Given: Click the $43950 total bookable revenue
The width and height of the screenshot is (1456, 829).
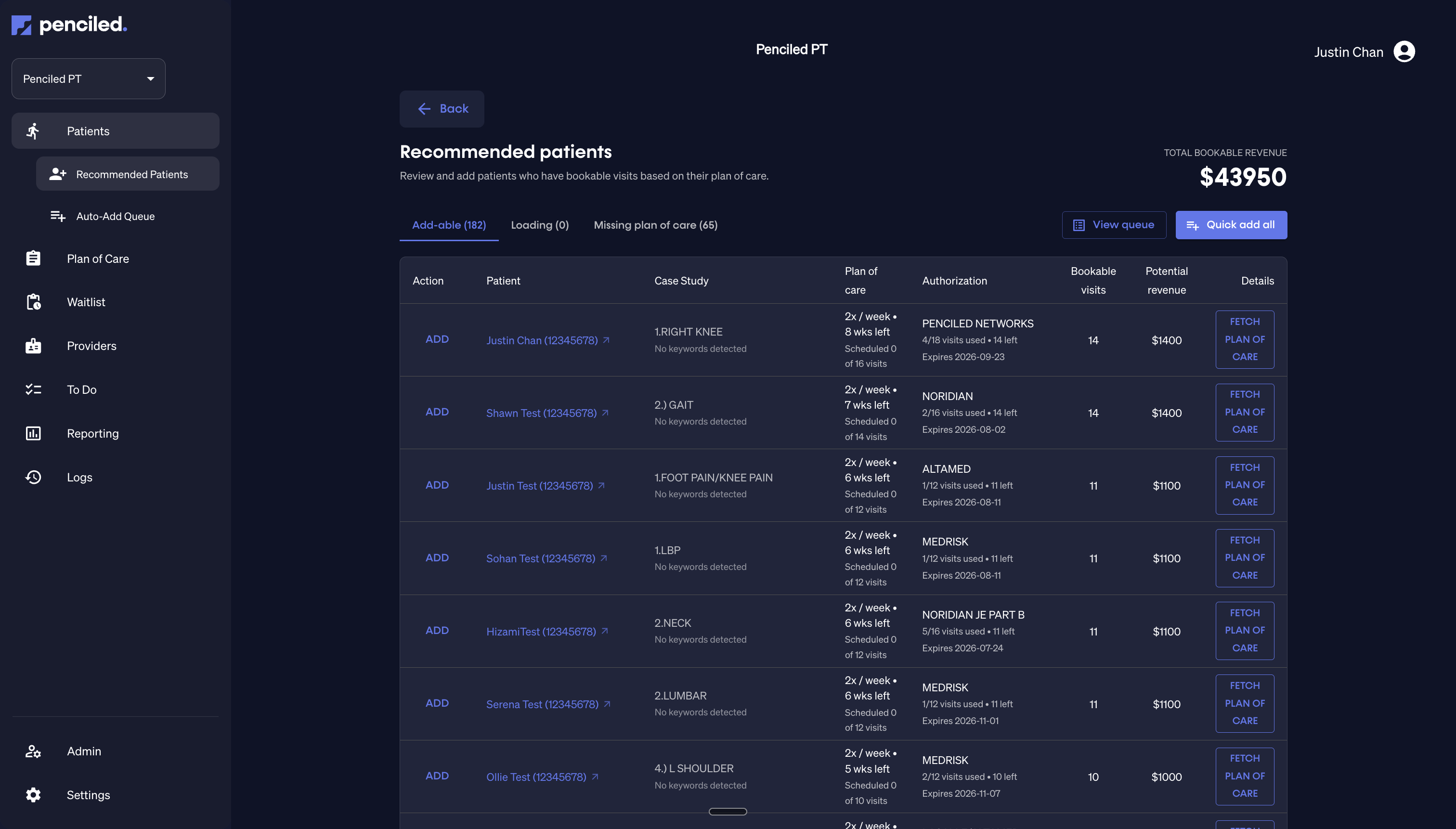Looking at the screenshot, I should tap(1243, 177).
